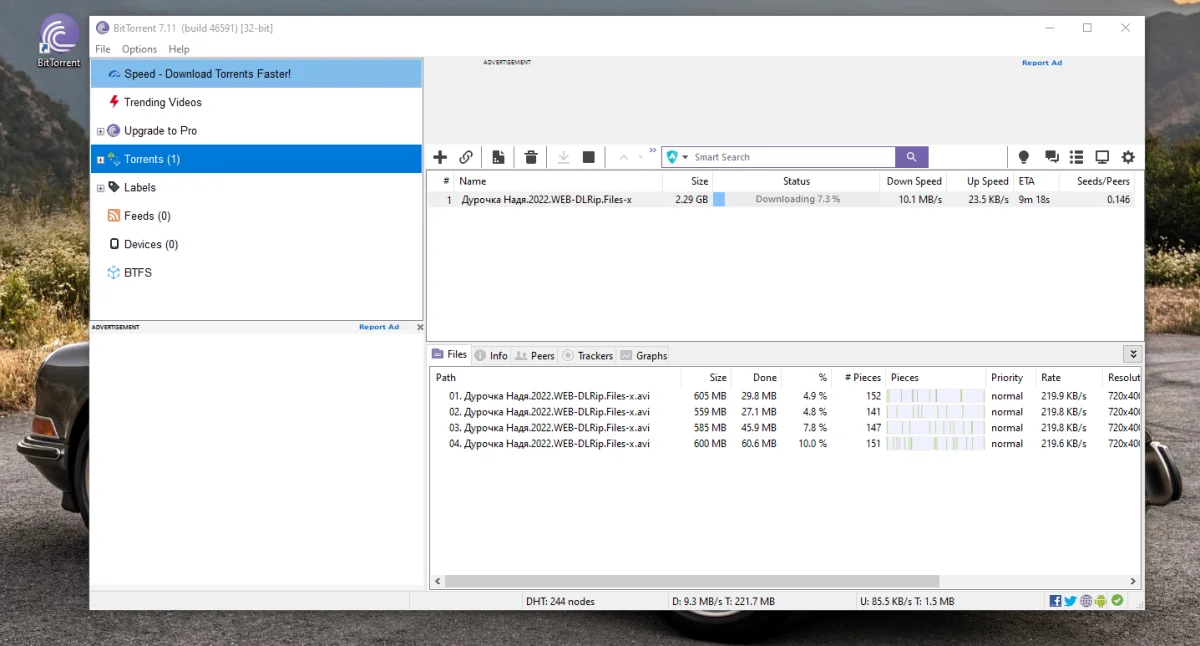Collapse the details pane with the double chevron

[1132, 354]
